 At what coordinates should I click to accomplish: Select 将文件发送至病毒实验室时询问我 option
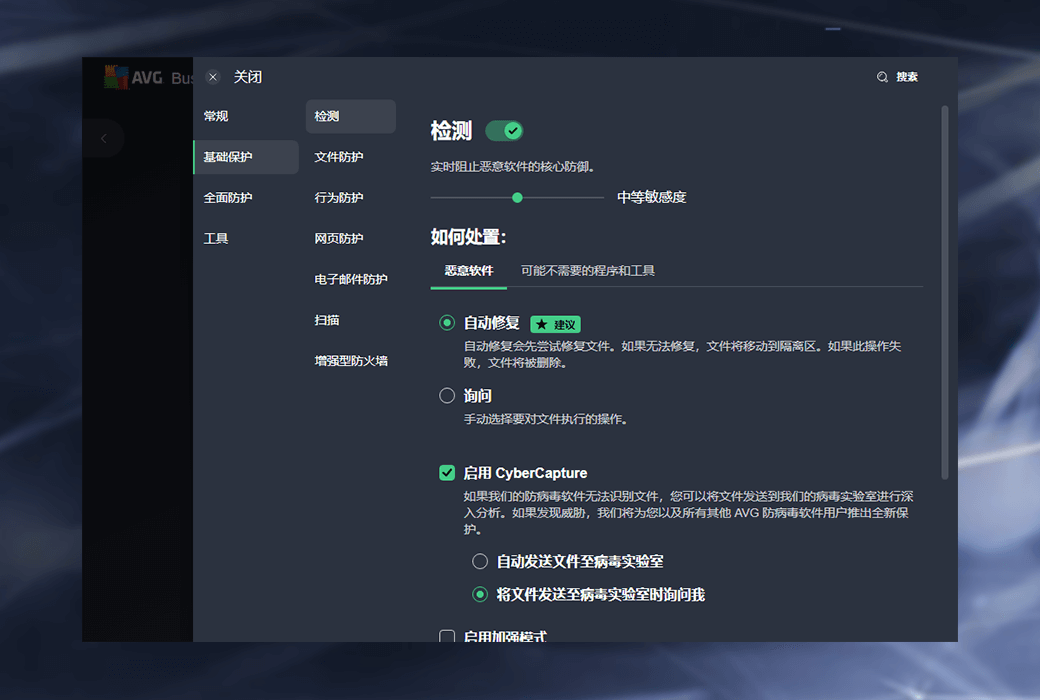click(480, 594)
